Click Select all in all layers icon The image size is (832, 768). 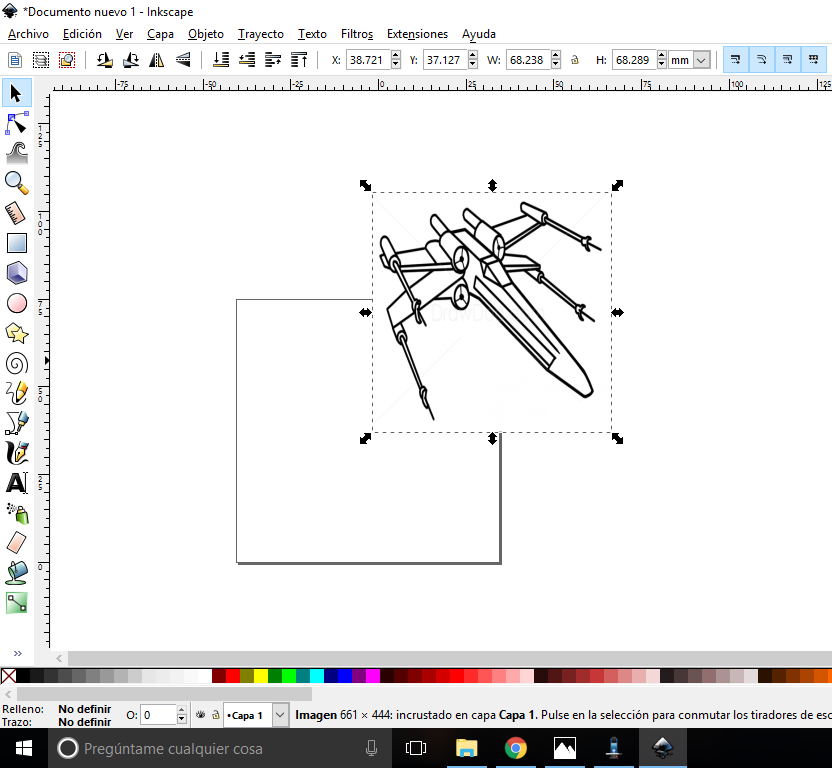coord(41,59)
